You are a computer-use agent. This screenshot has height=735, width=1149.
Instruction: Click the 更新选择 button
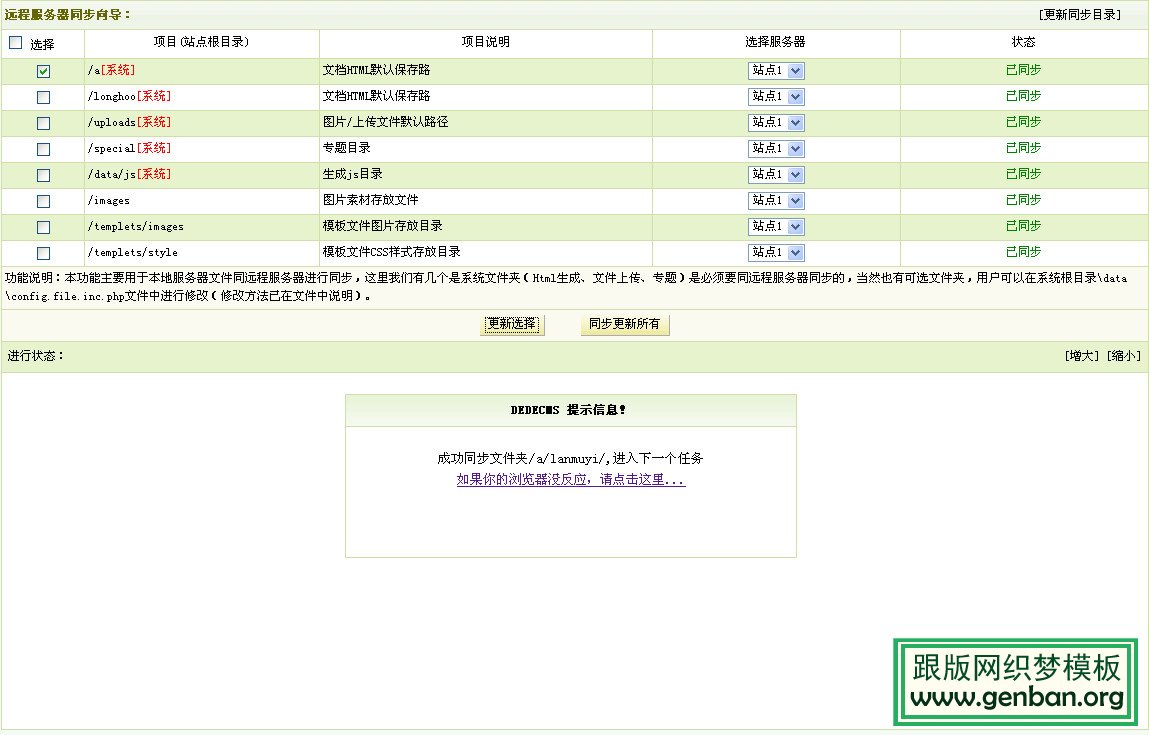[x=512, y=325]
